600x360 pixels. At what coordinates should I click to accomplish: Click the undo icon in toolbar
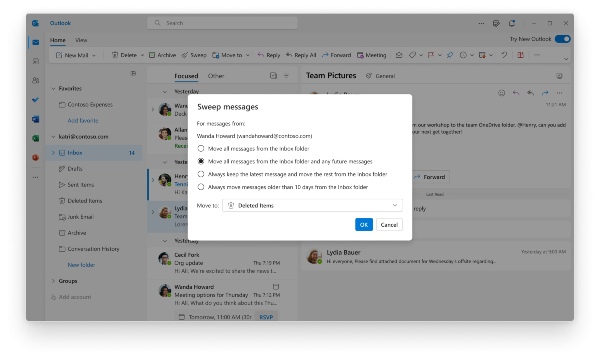[x=504, y=55]
